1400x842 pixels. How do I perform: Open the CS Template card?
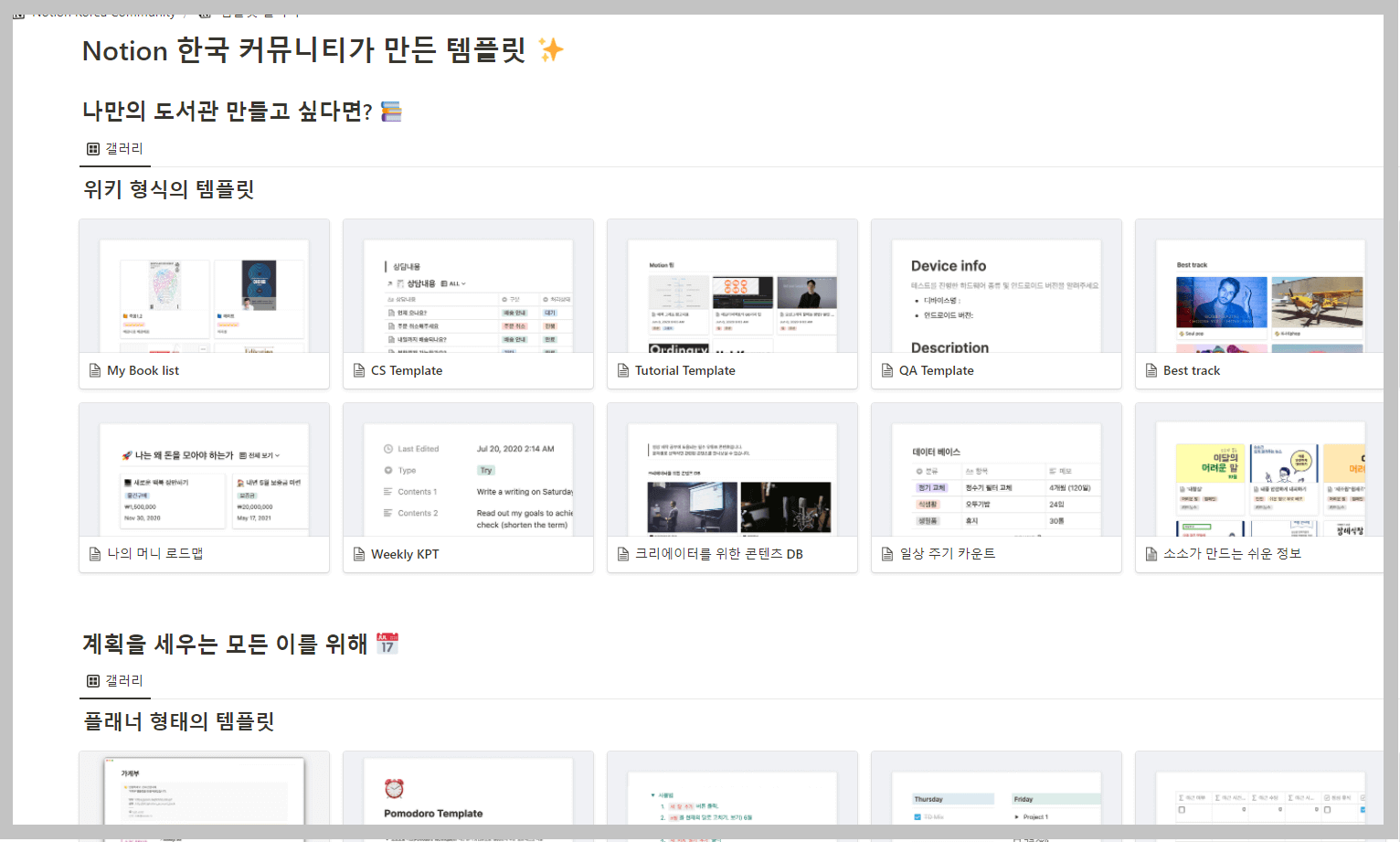(468, 304)
